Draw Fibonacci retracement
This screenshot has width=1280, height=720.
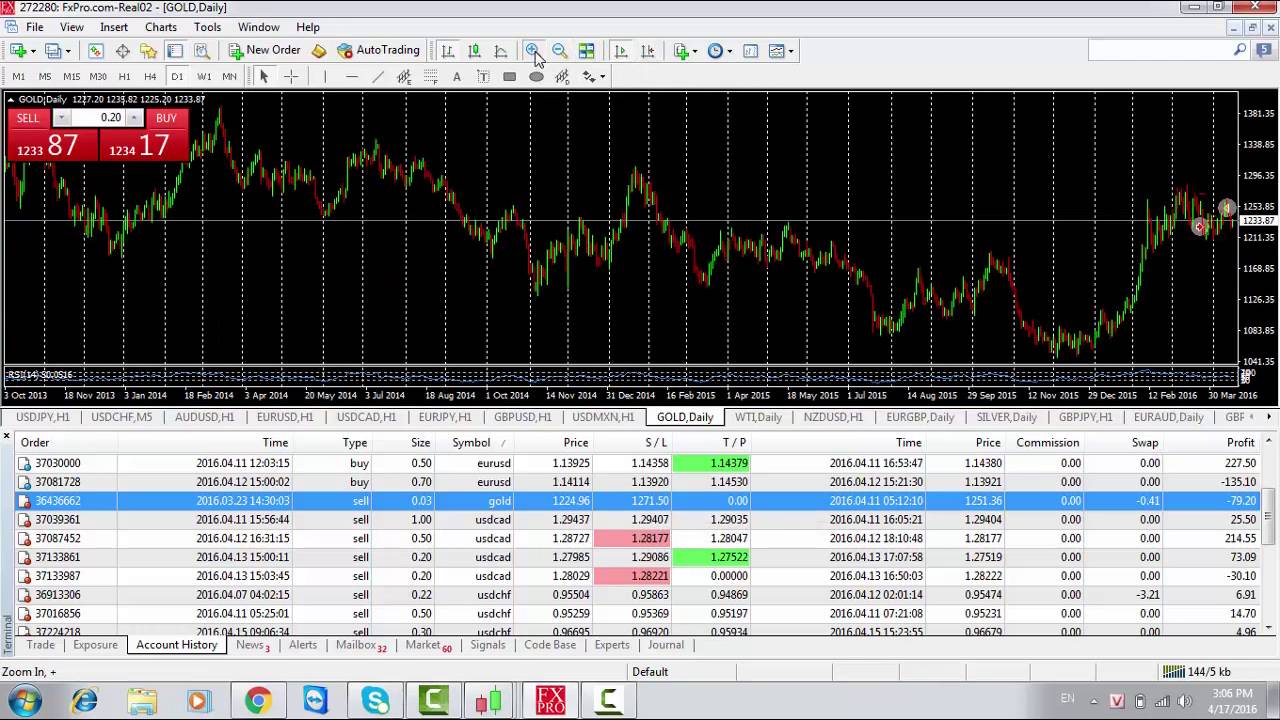[431, 77]
